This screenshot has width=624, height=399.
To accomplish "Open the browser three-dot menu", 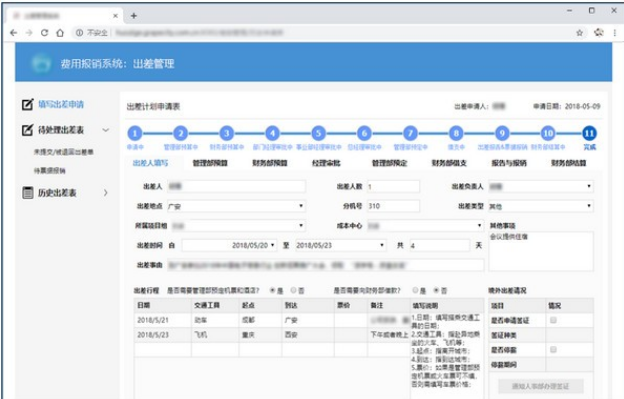I will pos(614,33).
